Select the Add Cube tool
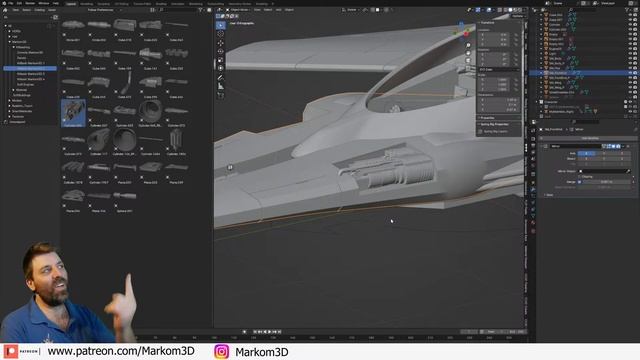Screen dimensions: 640x360 (x=221, y=96)
